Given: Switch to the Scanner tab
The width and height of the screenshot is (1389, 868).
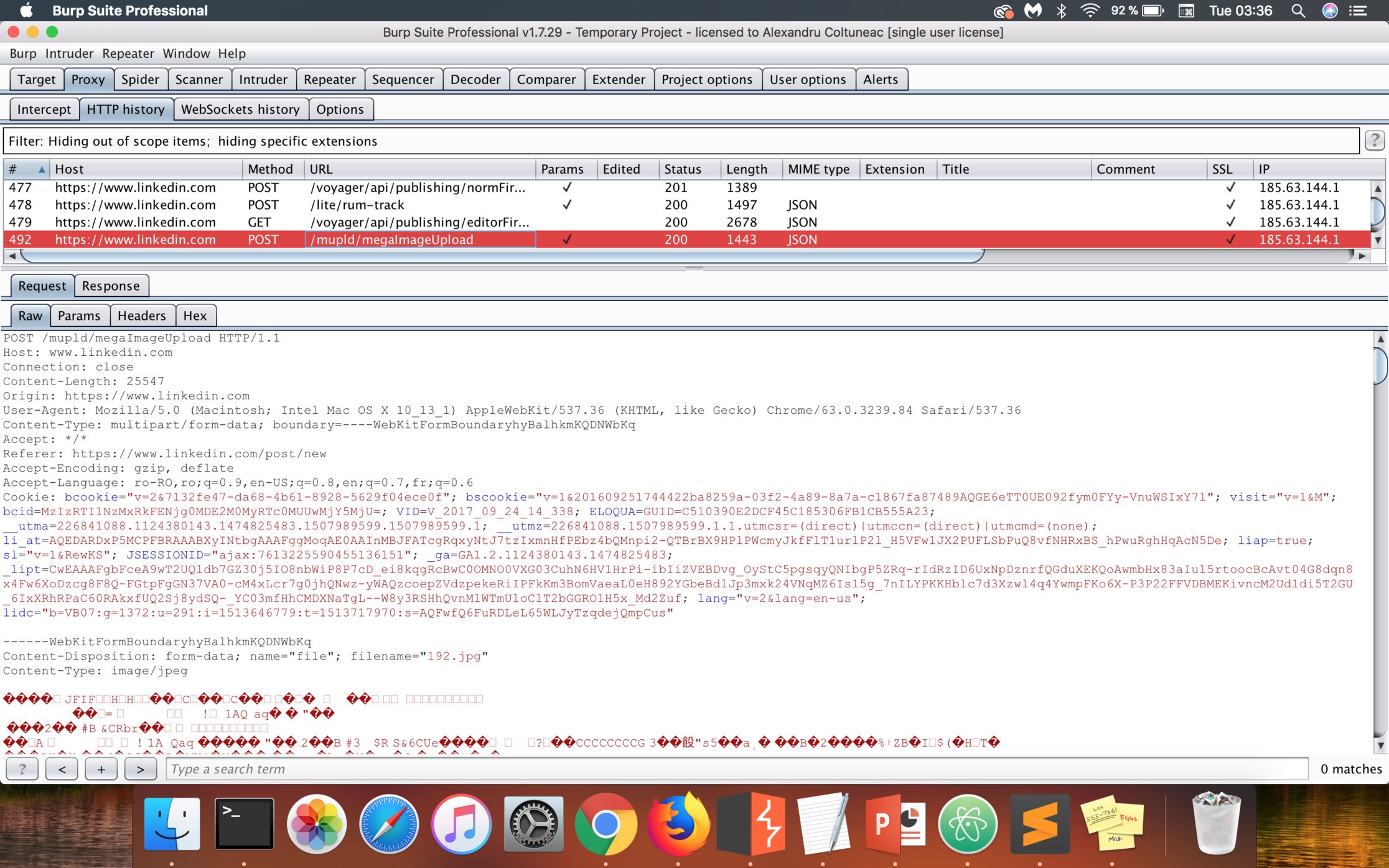Looking at the screenshot, I should (199, 80).
